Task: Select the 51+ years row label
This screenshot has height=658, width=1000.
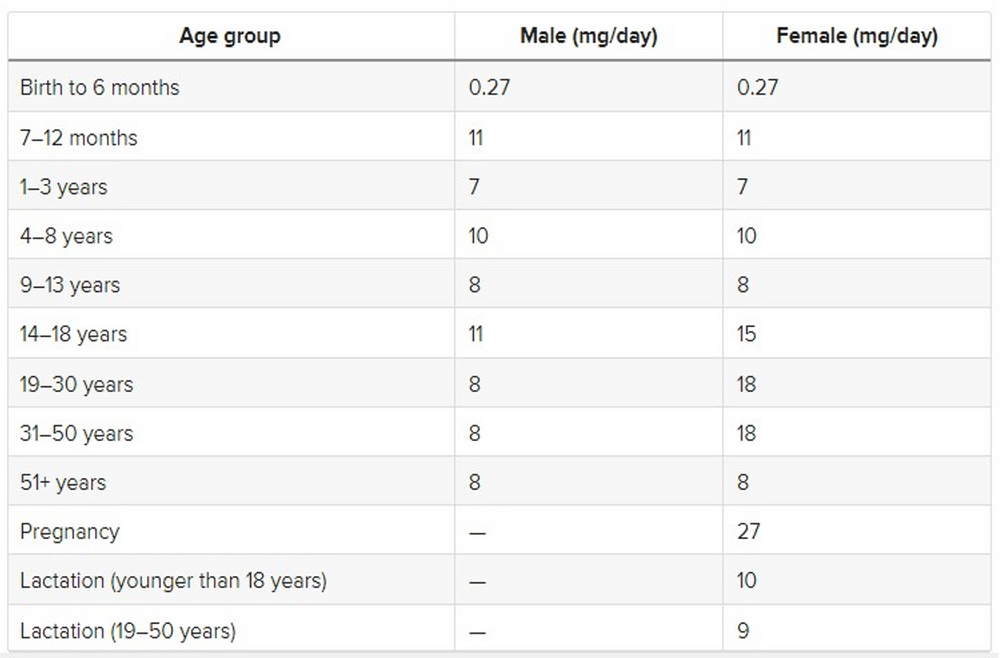Action: pos(63,482)
